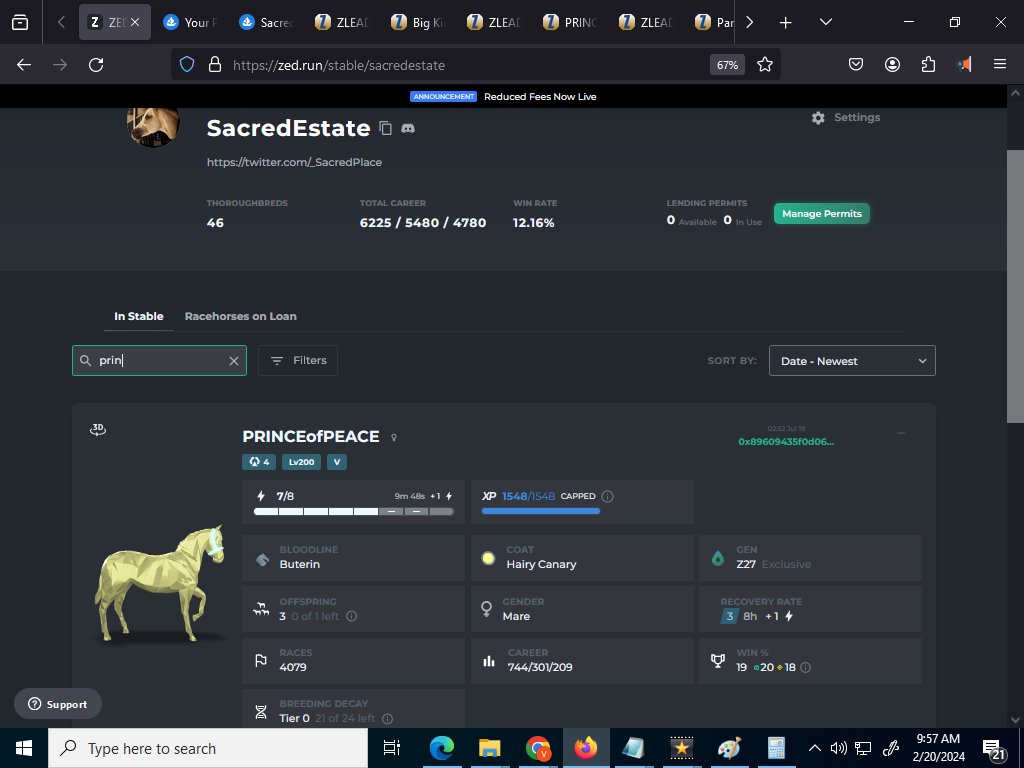1024x768 pixels.
Task: Open a new browser tab
Action: pyautogui.click(x=786, y=23)
